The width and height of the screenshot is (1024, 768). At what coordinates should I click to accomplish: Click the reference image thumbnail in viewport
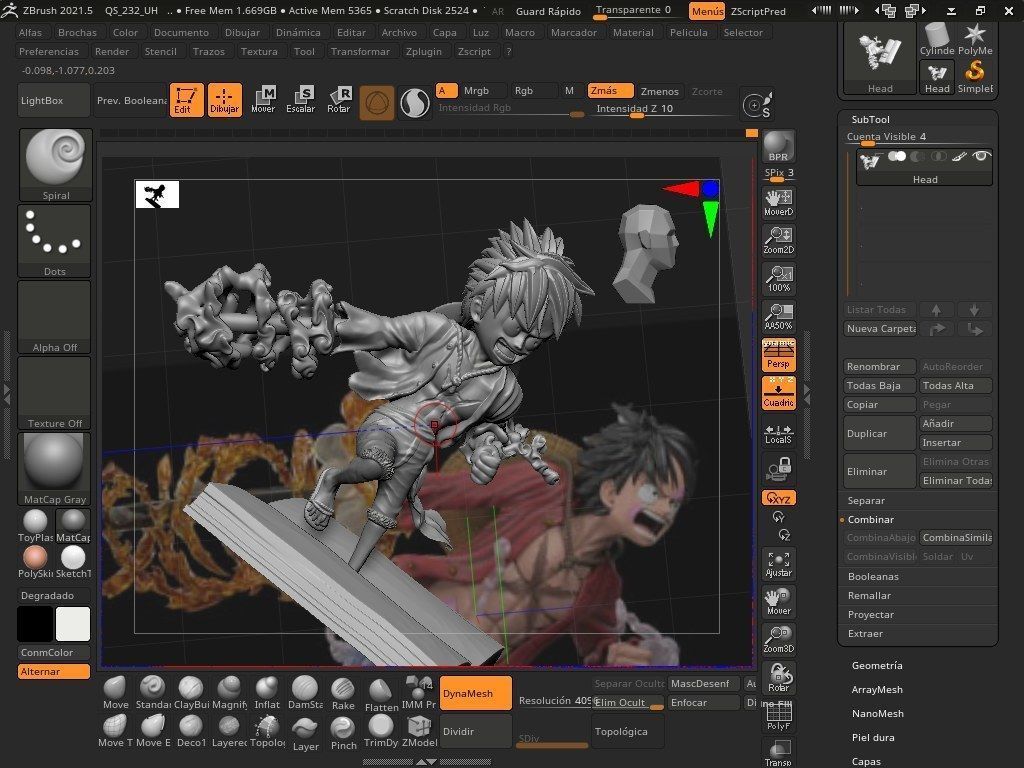157,195
